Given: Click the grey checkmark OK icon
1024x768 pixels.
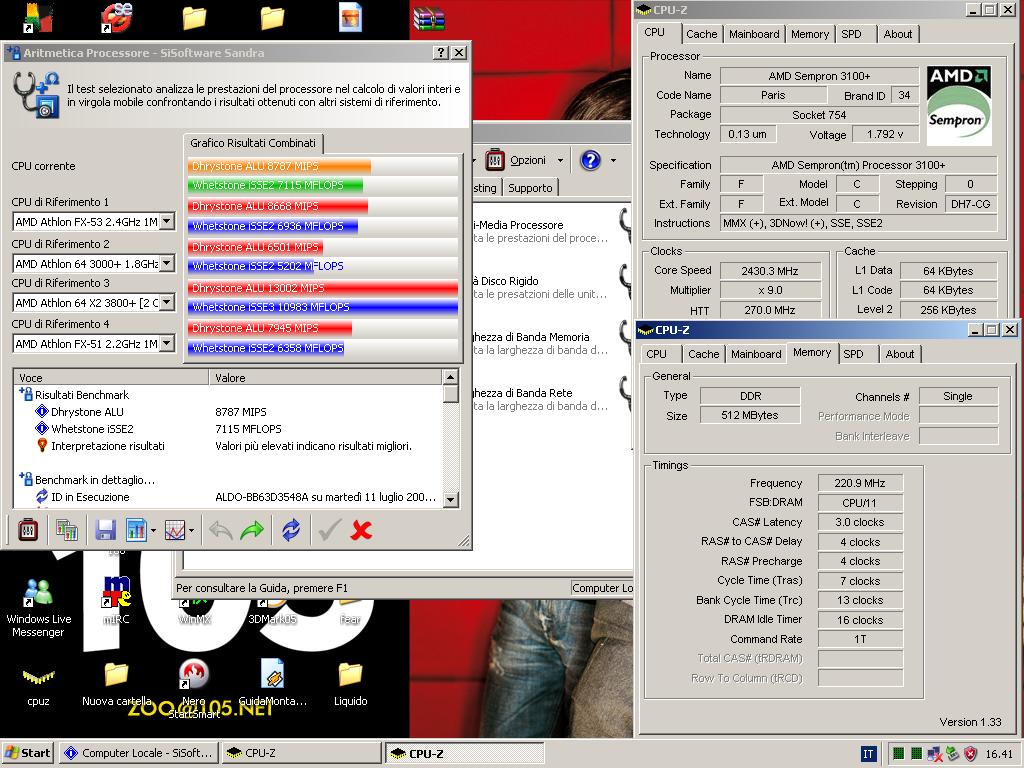Looking at the screenshot, I should (330, 530).
